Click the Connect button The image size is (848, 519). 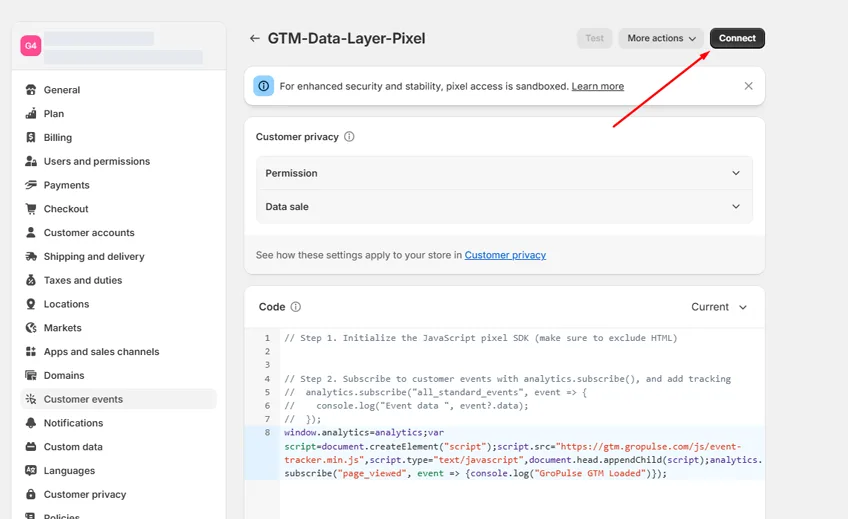coord(737,38)
